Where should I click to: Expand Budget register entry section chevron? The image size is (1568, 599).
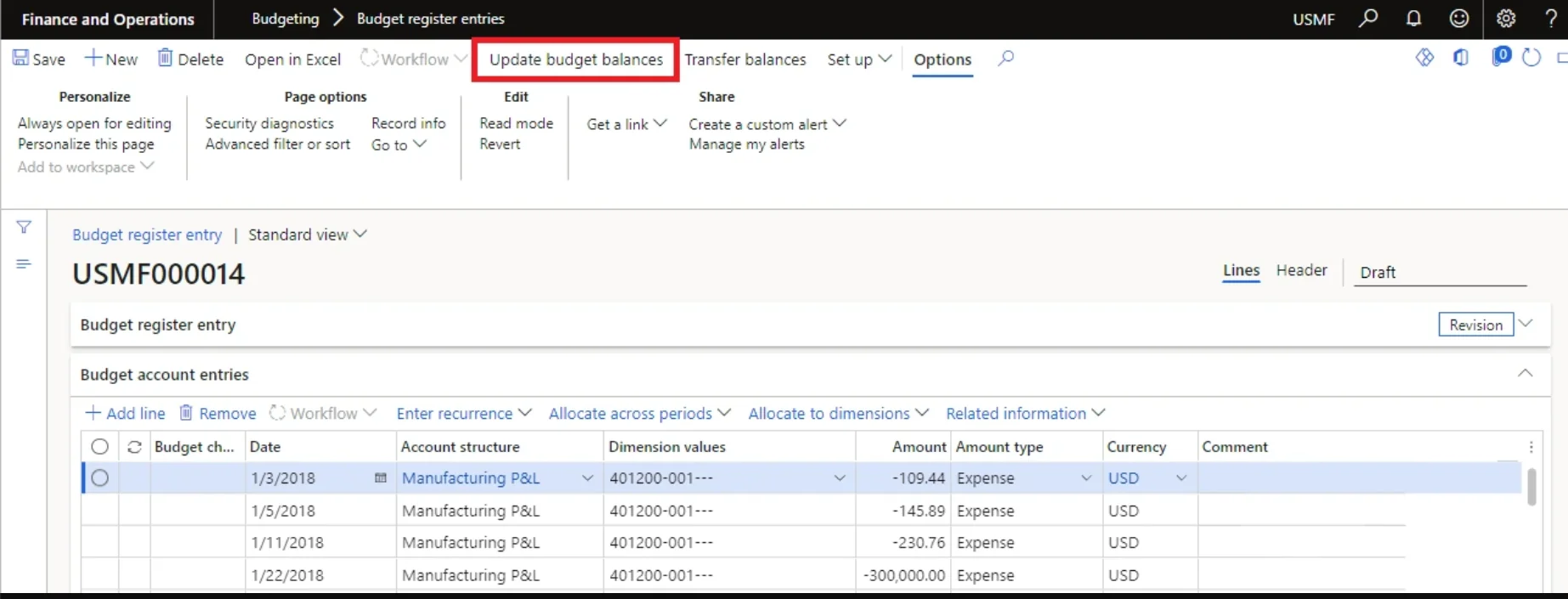point(1526,324)
